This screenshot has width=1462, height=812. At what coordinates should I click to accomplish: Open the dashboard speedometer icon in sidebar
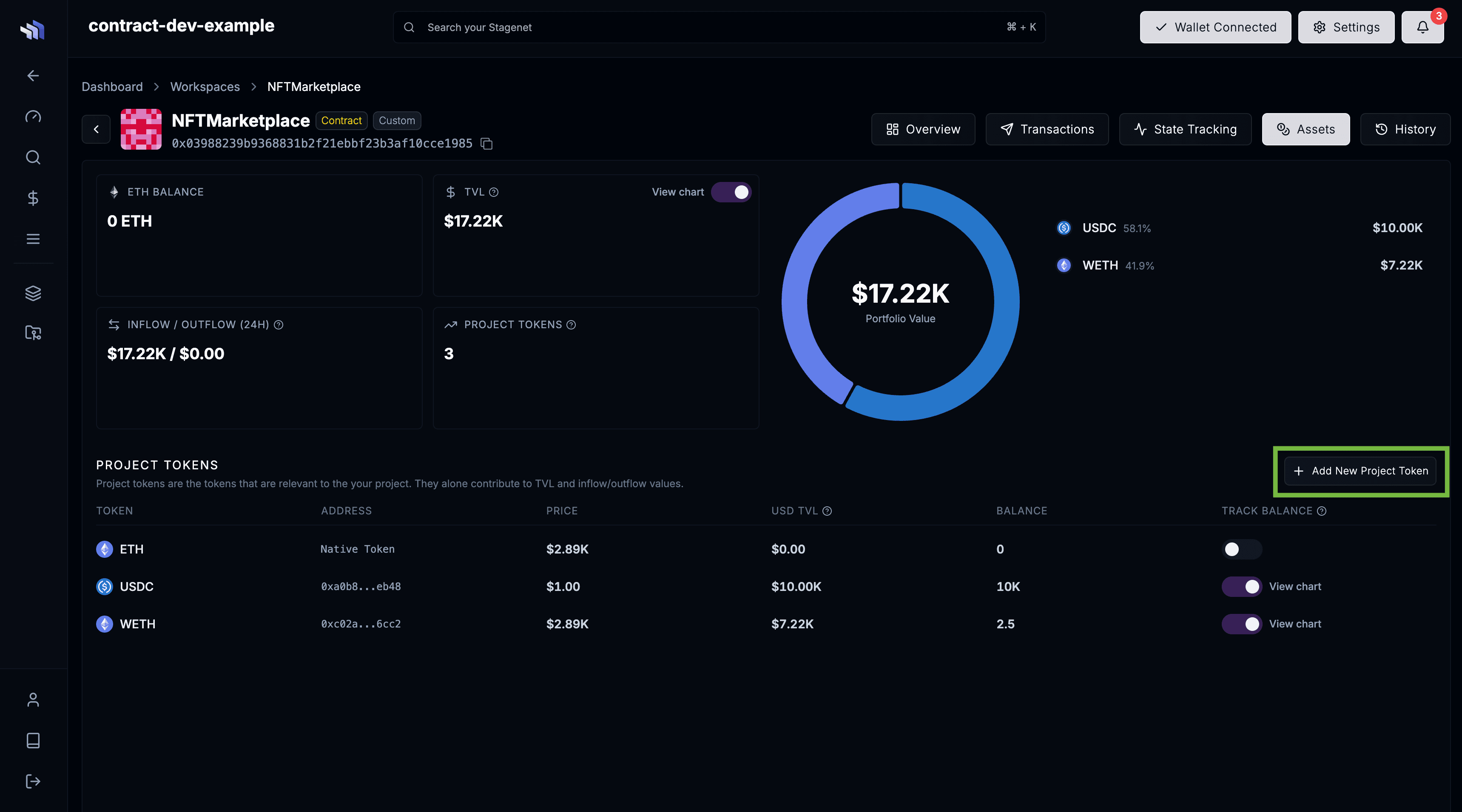[x=32, y=116]
